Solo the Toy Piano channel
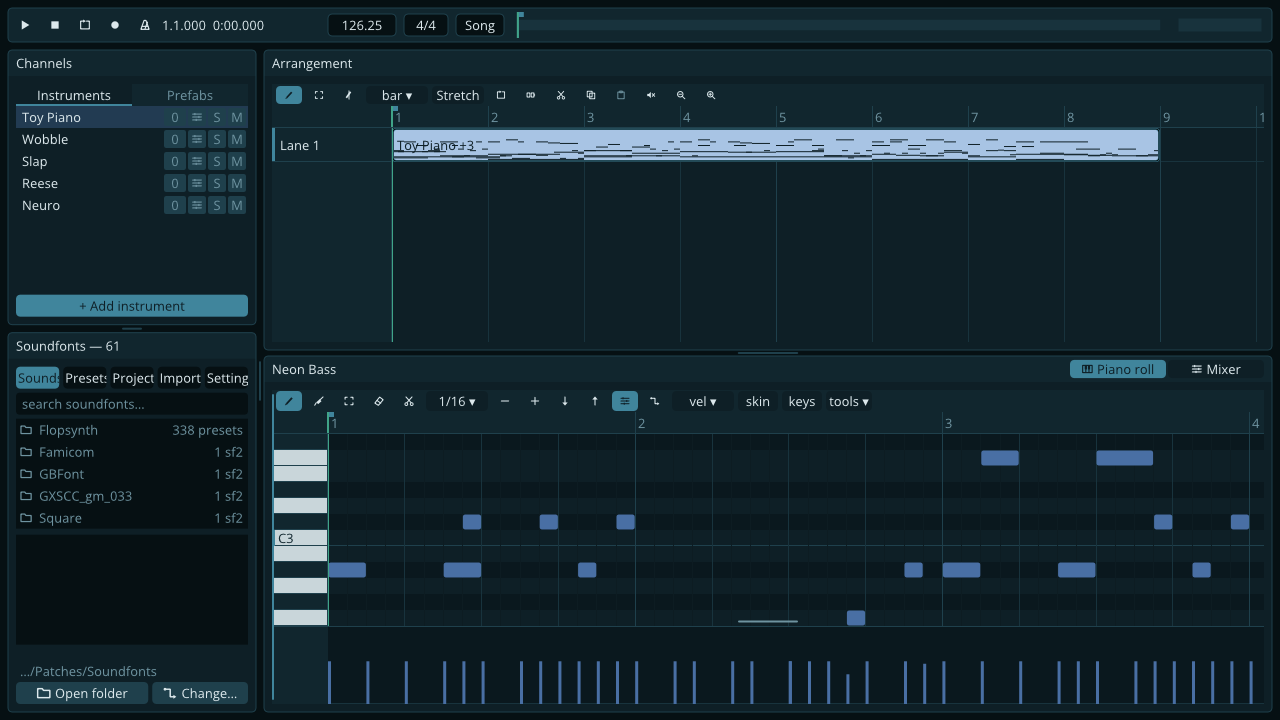This screenshot has height=720, width=1280. click(x=217, y=117)
